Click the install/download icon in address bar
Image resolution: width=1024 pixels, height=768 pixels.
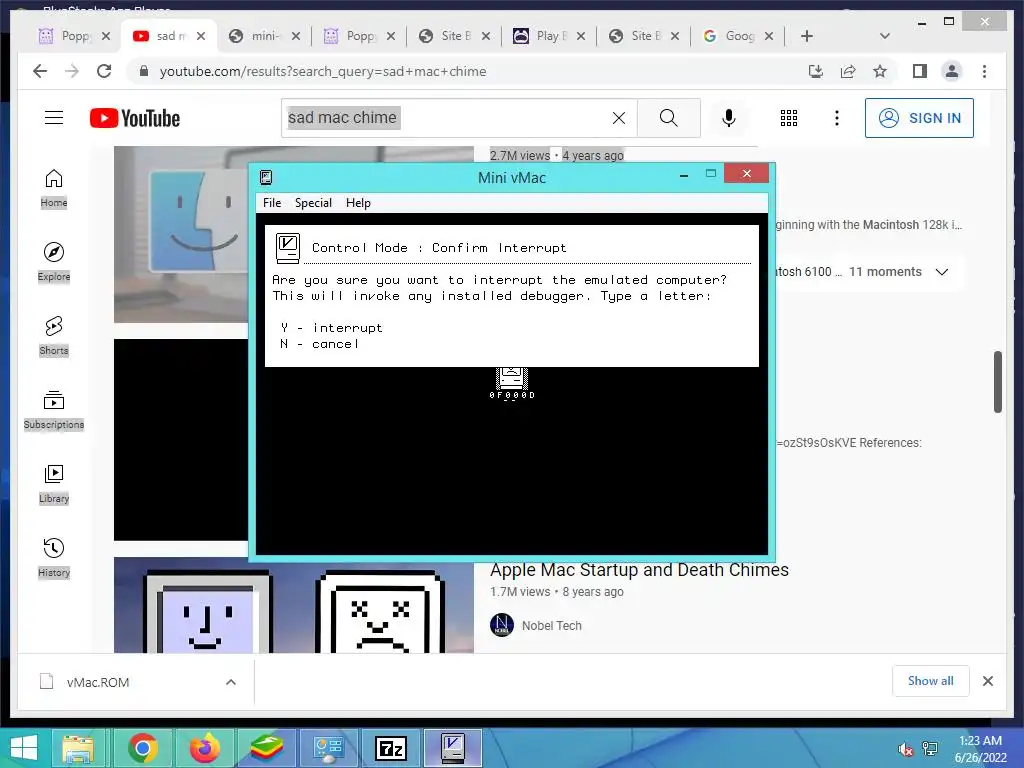click(816, 71)
